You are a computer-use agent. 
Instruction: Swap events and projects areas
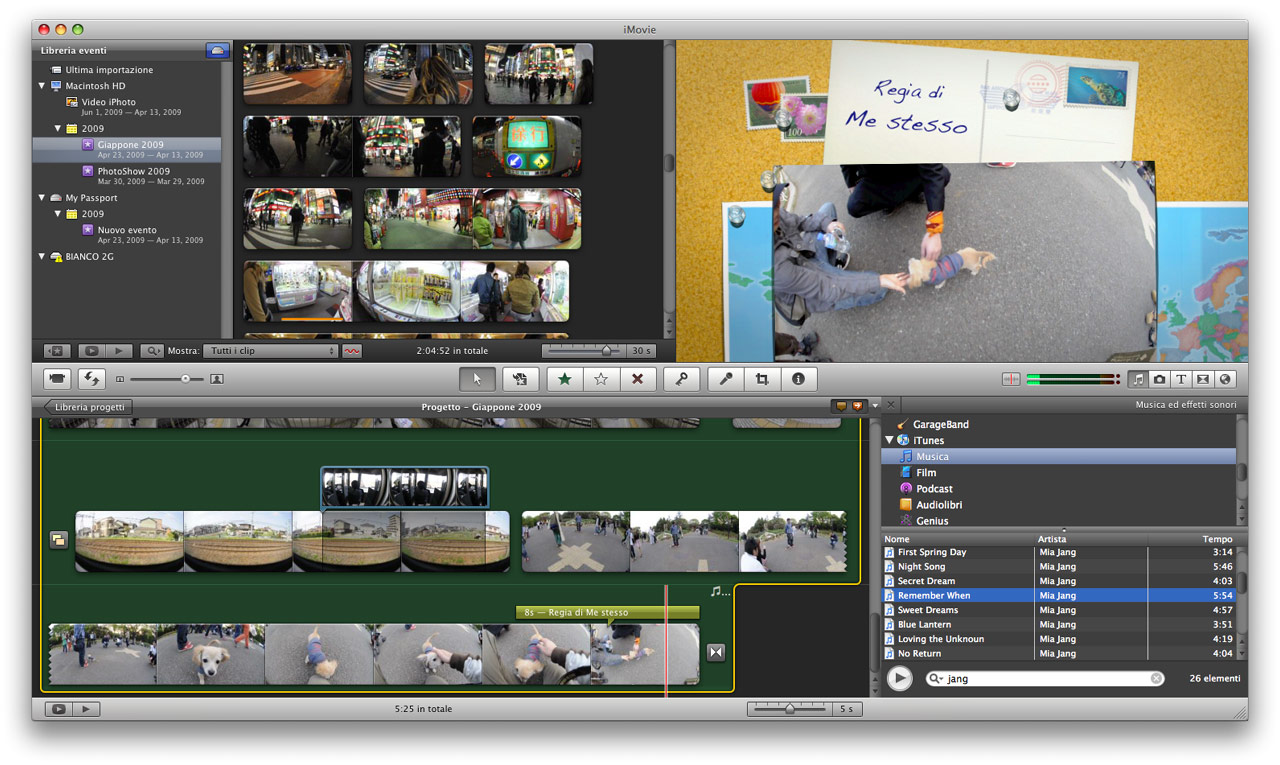pyautogui.click(x=93, y=379)
